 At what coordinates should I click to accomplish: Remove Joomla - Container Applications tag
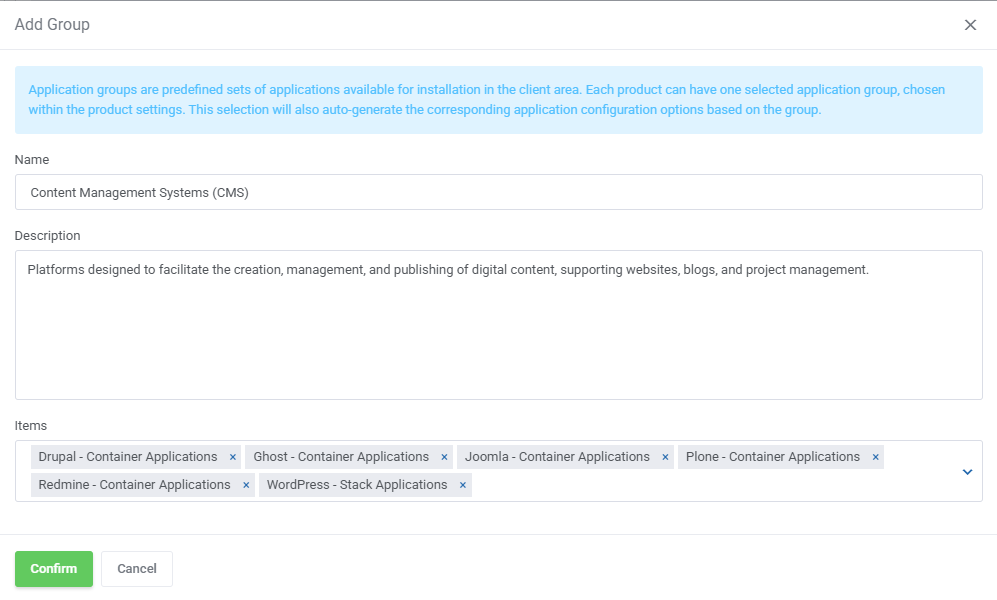[665, 457]
